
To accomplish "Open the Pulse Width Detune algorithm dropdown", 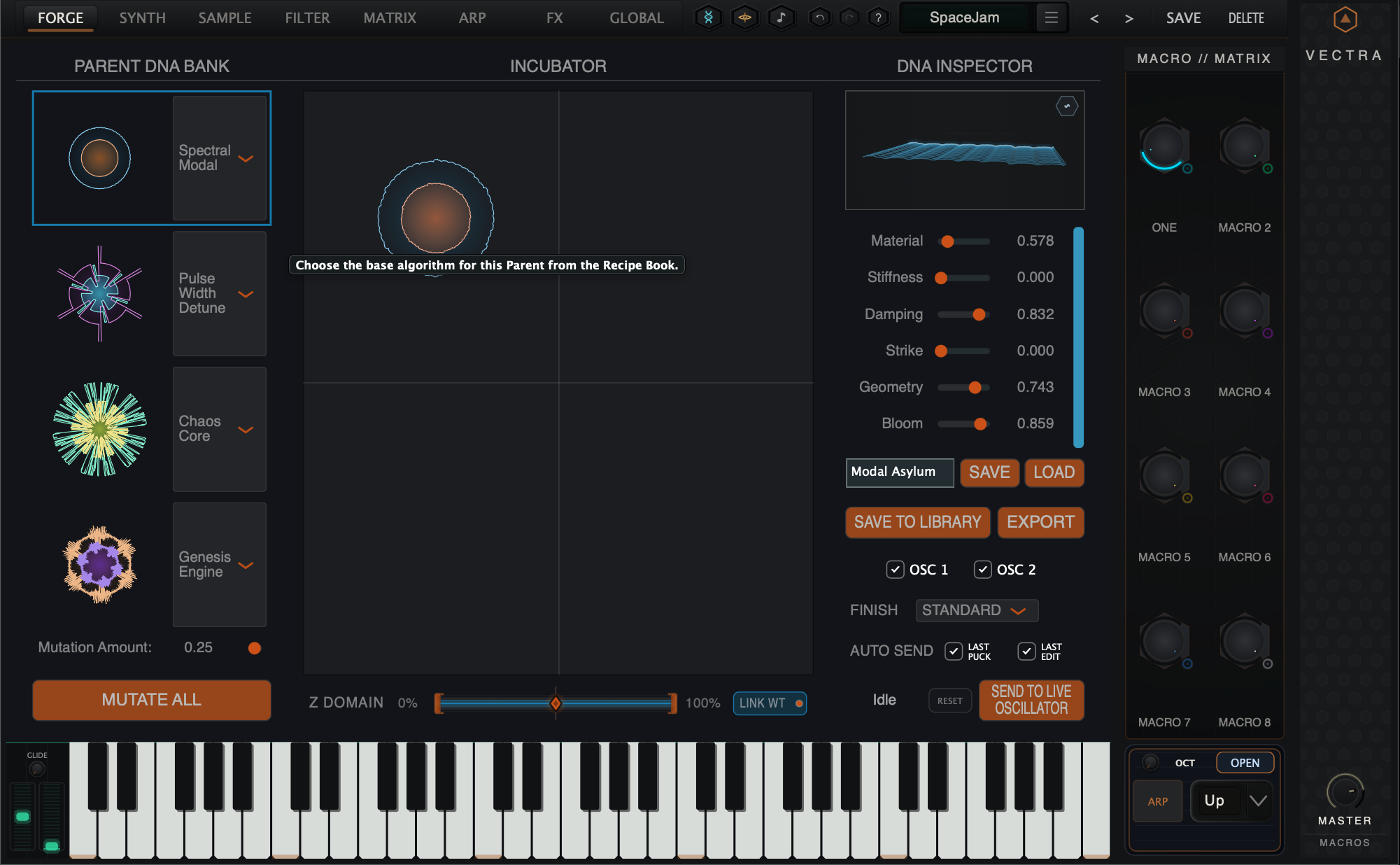I will point(220,294).
